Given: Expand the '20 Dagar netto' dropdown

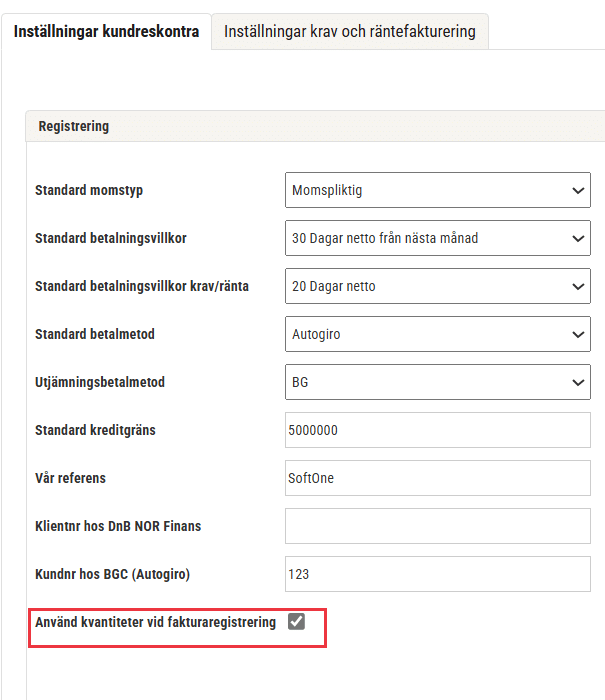Looking at the screenshot, I should [438, 286].
